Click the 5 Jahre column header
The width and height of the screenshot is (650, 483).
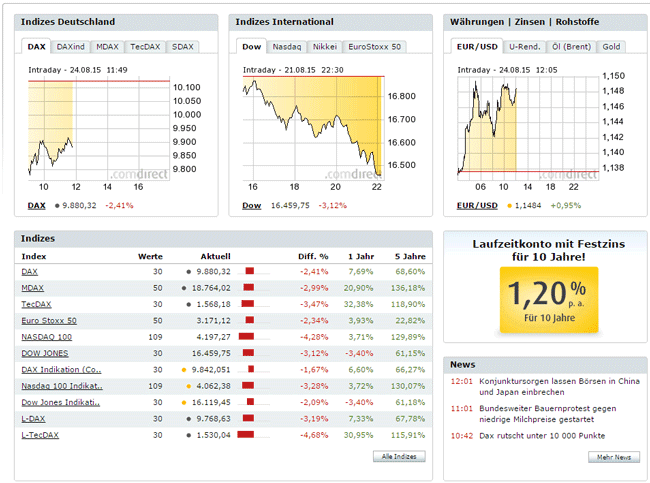pos(410,256)
